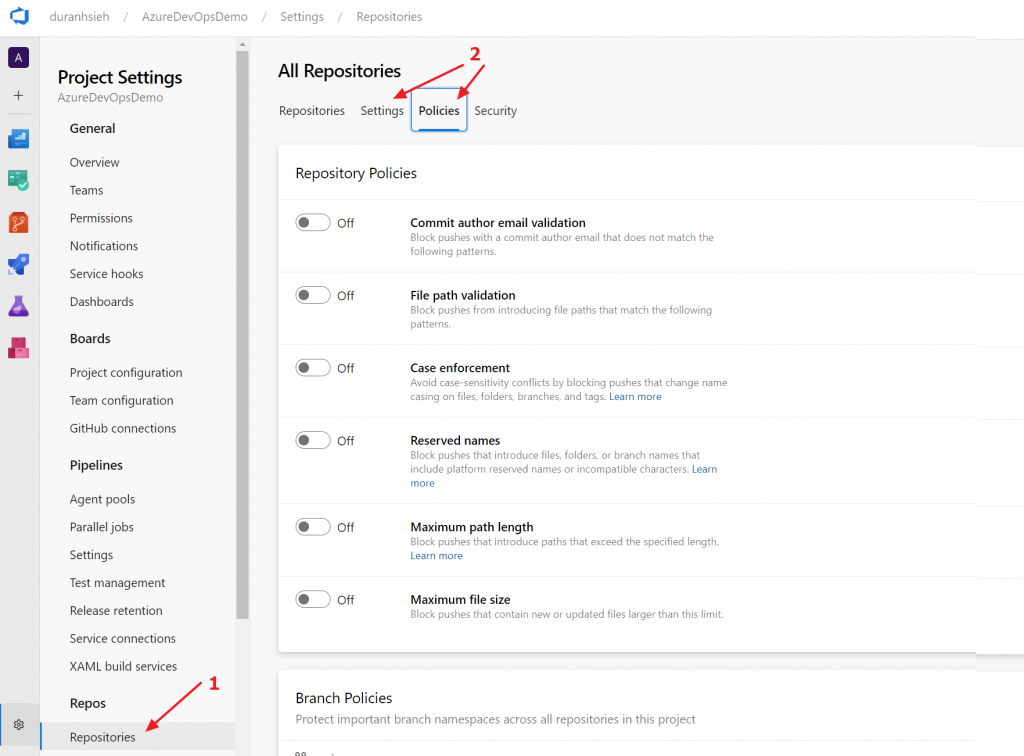Click the All Repositories page title

coord(340,71)
